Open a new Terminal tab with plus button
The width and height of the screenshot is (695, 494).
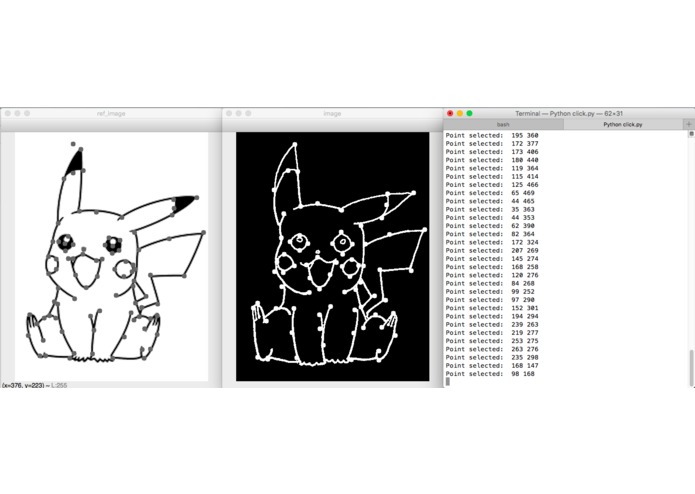pyautogui.click(x=689, y=124)
